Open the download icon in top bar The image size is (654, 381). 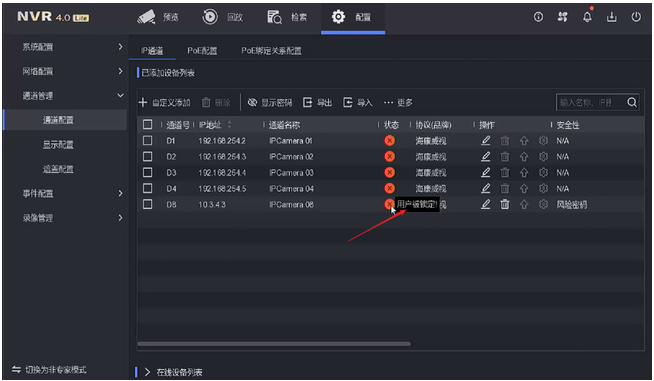[x=611, y=17]
